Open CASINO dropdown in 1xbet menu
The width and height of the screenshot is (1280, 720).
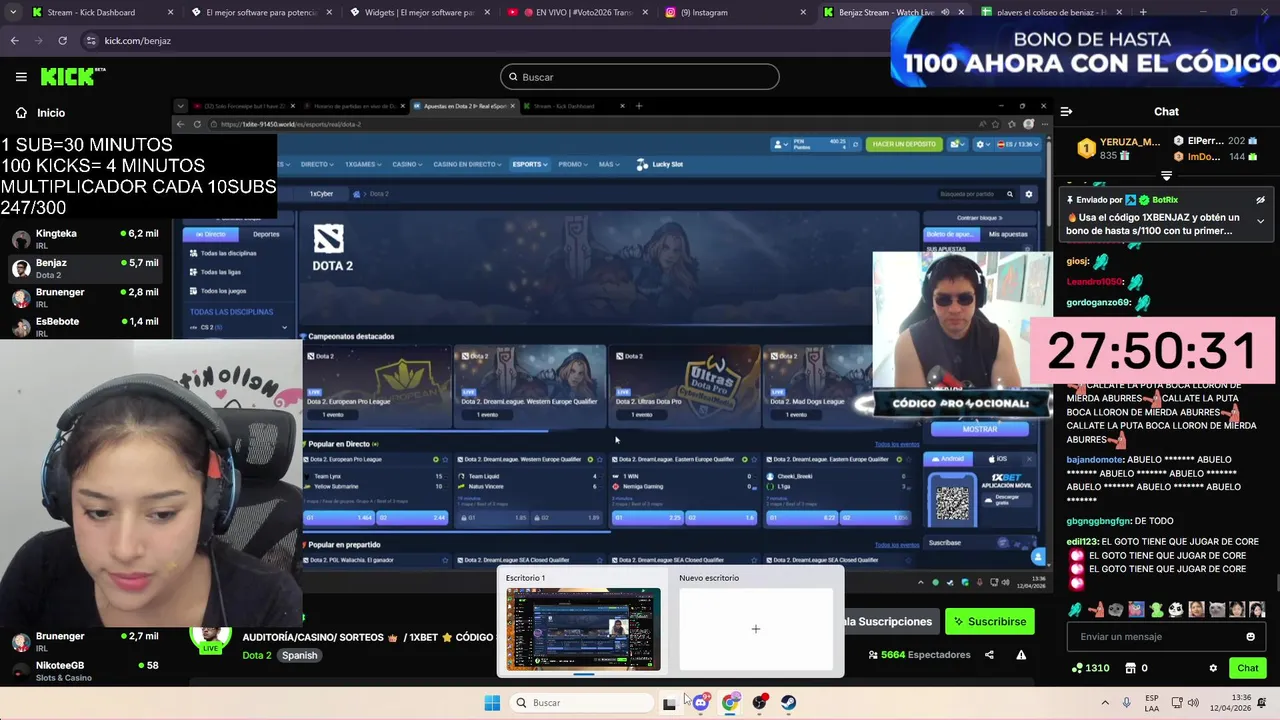(x=406, y=164)
